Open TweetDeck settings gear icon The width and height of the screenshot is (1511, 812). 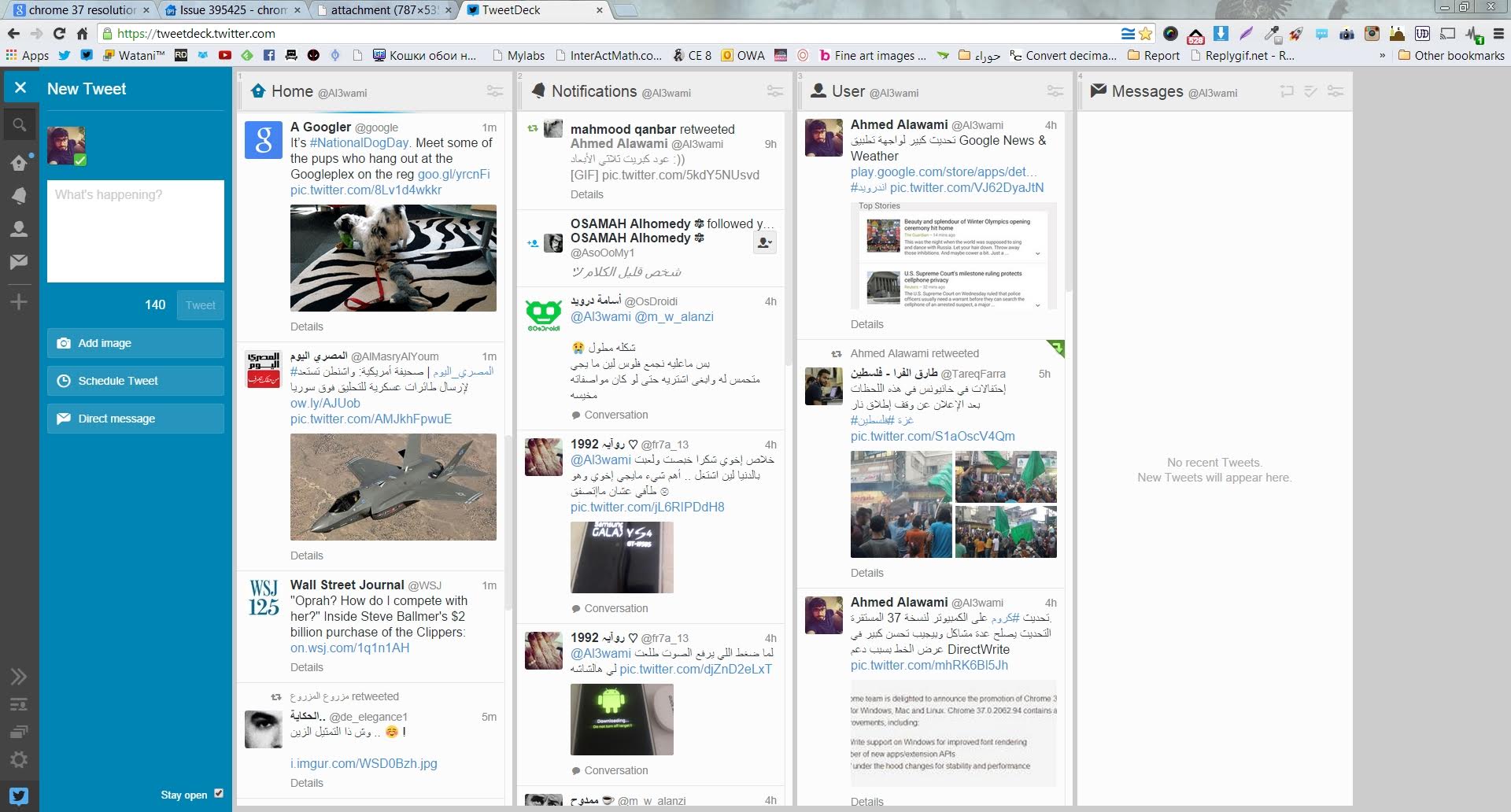click(20, 759)
